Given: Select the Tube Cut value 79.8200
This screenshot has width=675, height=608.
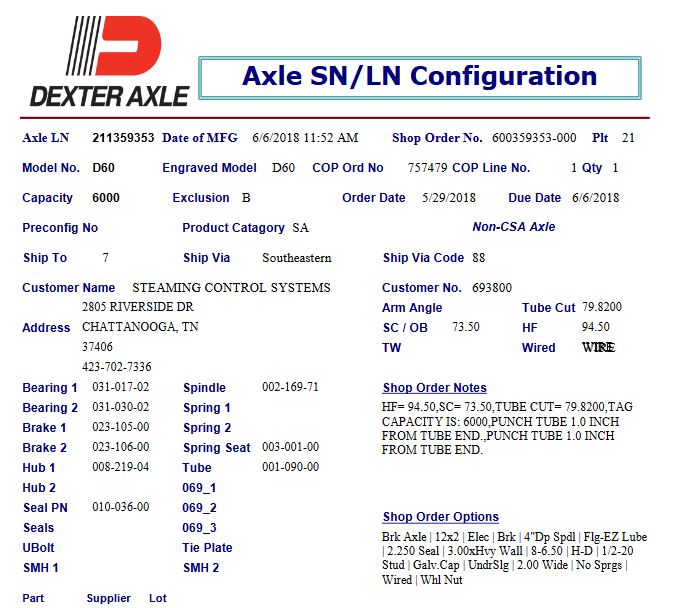Looking at the screenshot, I should [602, 308].
